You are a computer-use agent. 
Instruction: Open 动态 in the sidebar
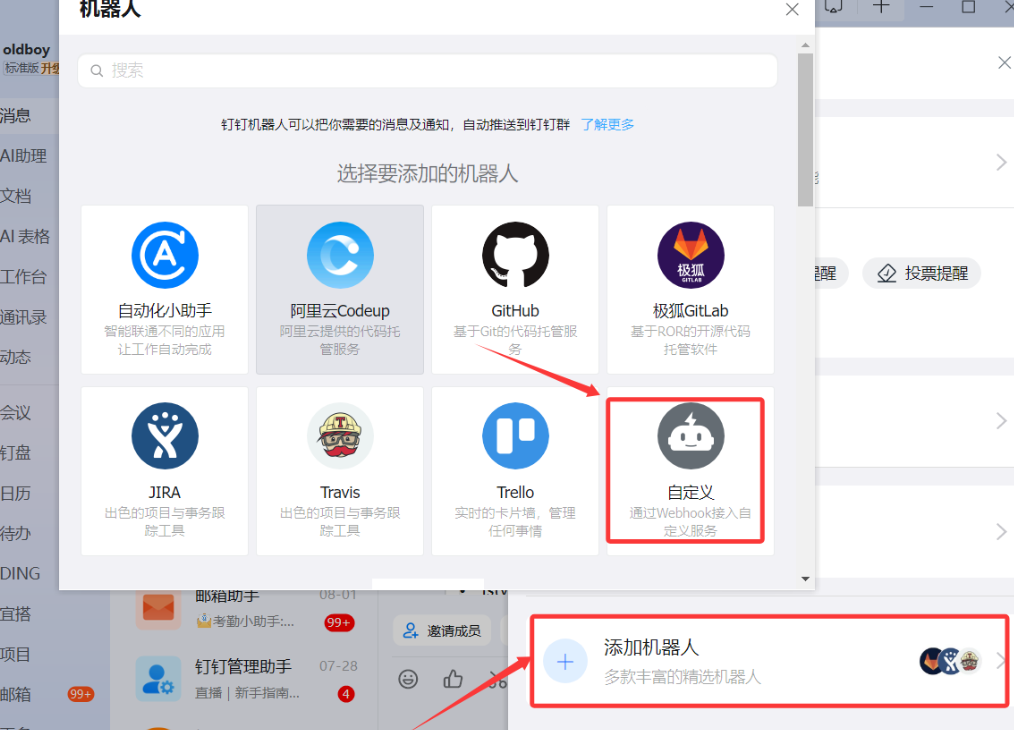(x=16, y=357)
